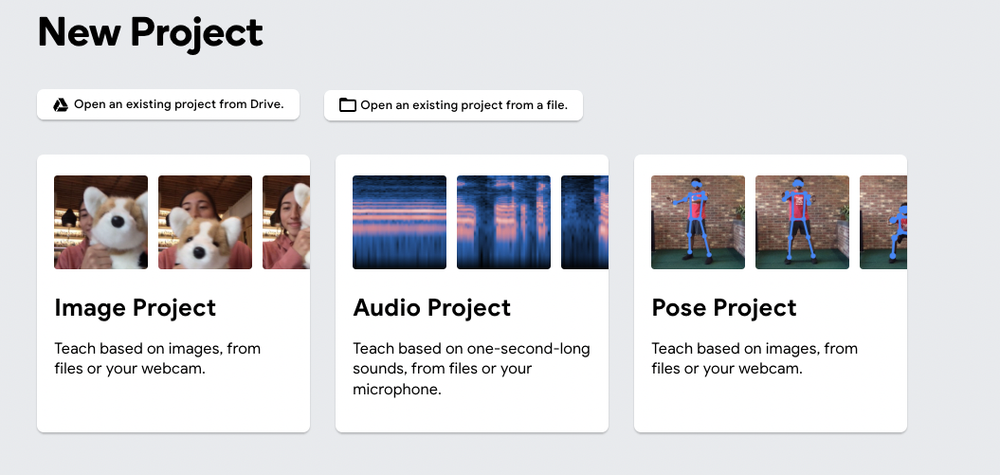Image resolution: width=1000 pixels, height=475 pixels.
Task: Select the Image Project title
Action: (x=135, y=307)
